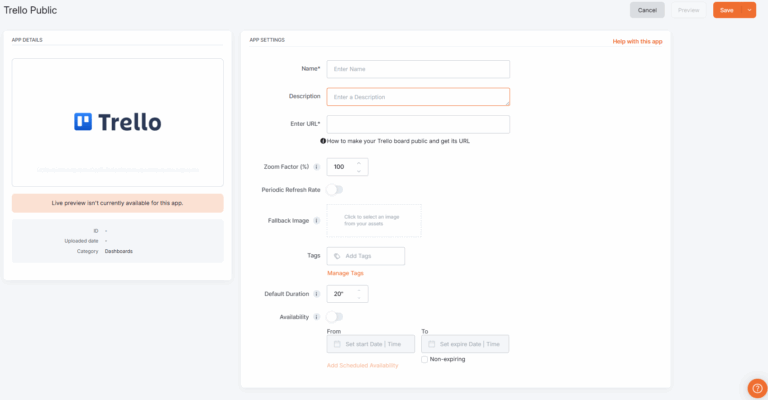Focus the Description text area
This screenshot has width=768, height=400.
[x=418, y=97]
